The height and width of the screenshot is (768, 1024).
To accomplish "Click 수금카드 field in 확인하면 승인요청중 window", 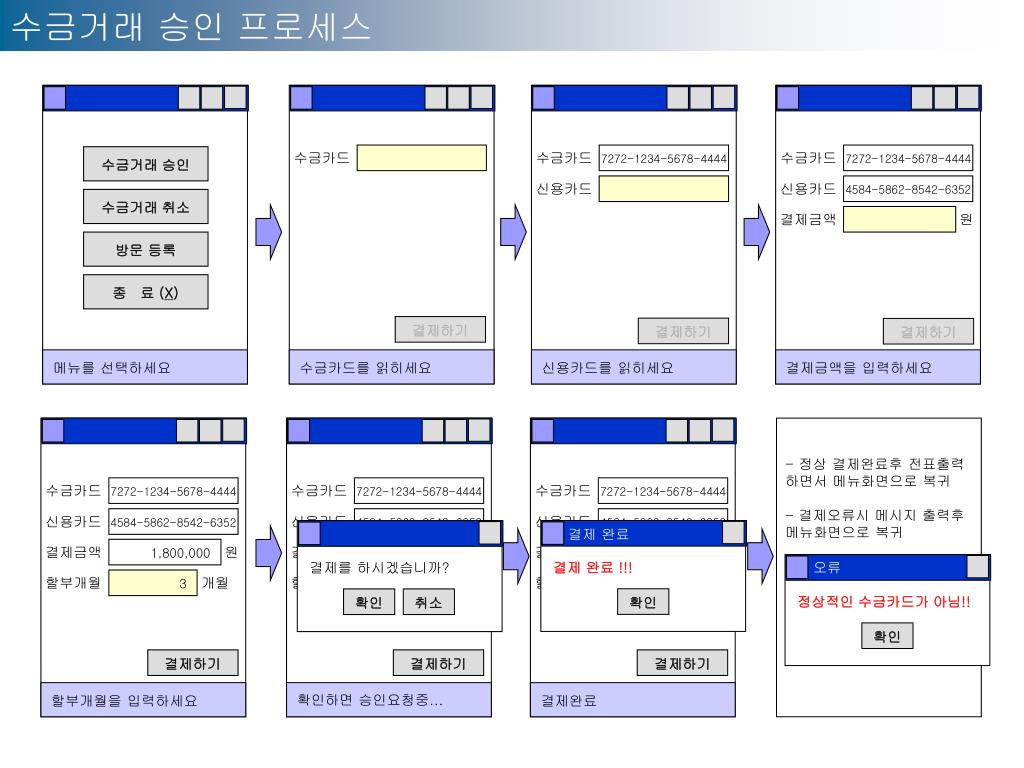I will point(419,491).
